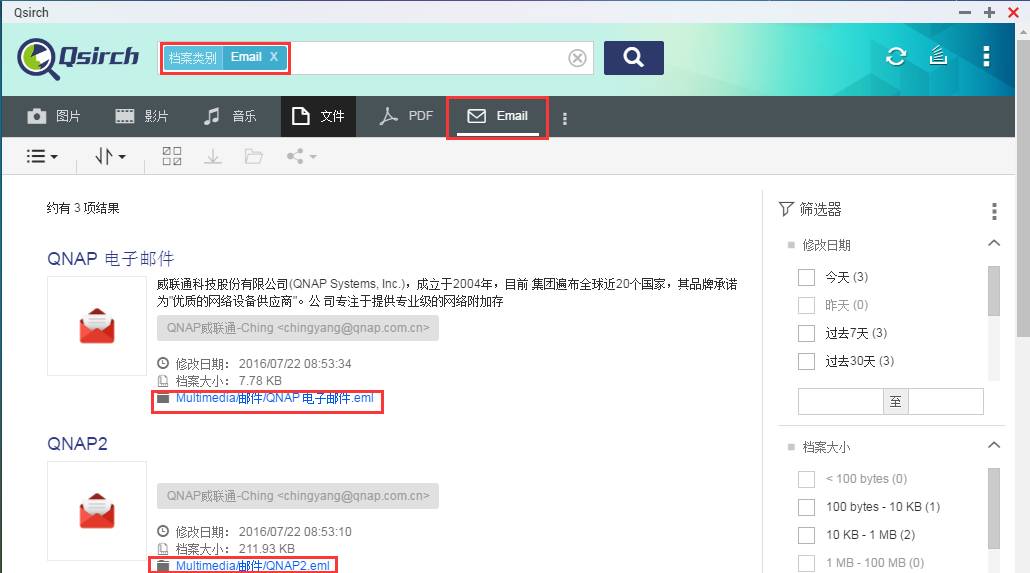Click in the search text field
This screenshot has width=1030, height=573.
coord(427,58)
